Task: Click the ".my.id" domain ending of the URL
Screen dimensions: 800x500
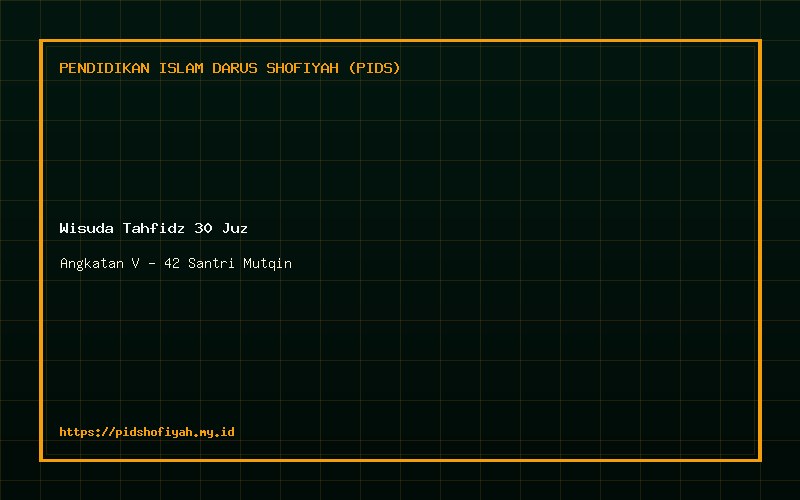Action: click(x=215, y=433)
